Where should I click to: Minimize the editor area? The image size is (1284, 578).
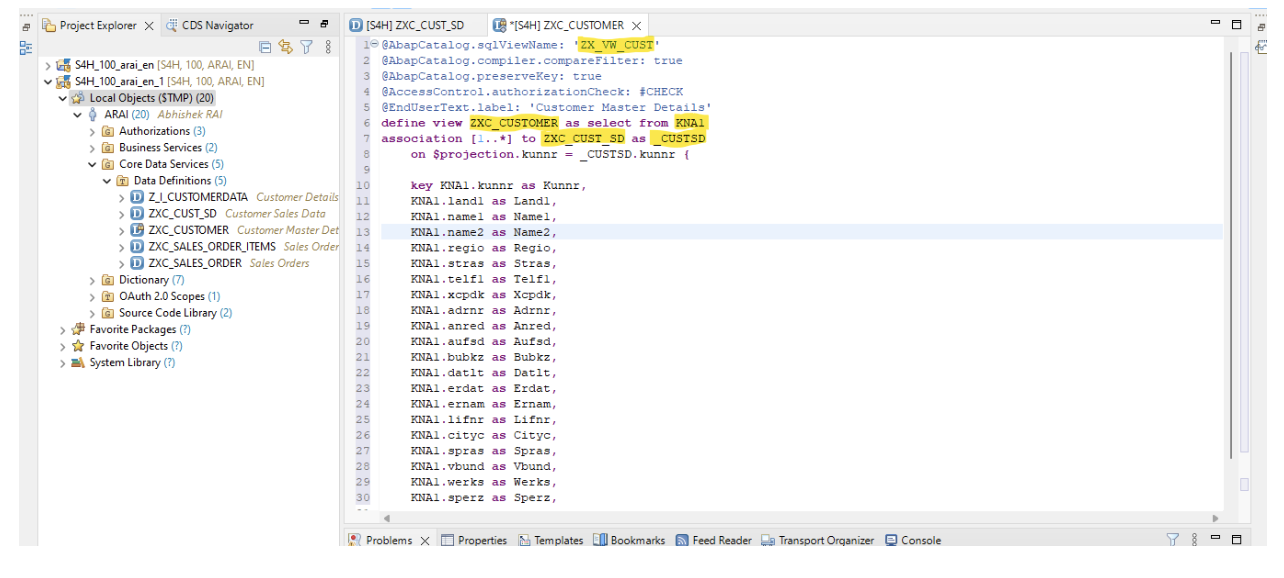coord(1216,24)
